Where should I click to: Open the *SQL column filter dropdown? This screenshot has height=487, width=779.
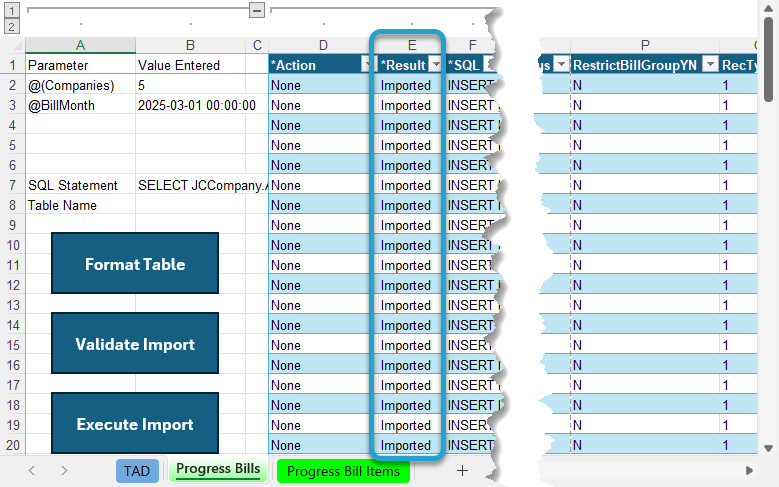pos(489,65)
